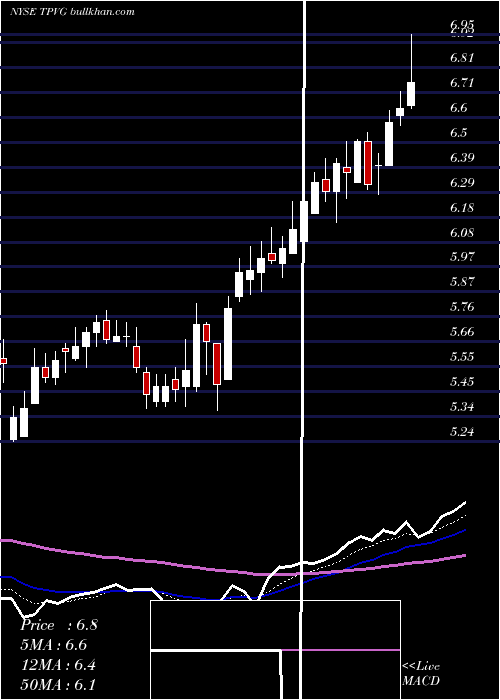Image resolution: width=500 pixels, height=700 pixels.
Task: Select the 5.76 price axis label
Action: point(462,307)
